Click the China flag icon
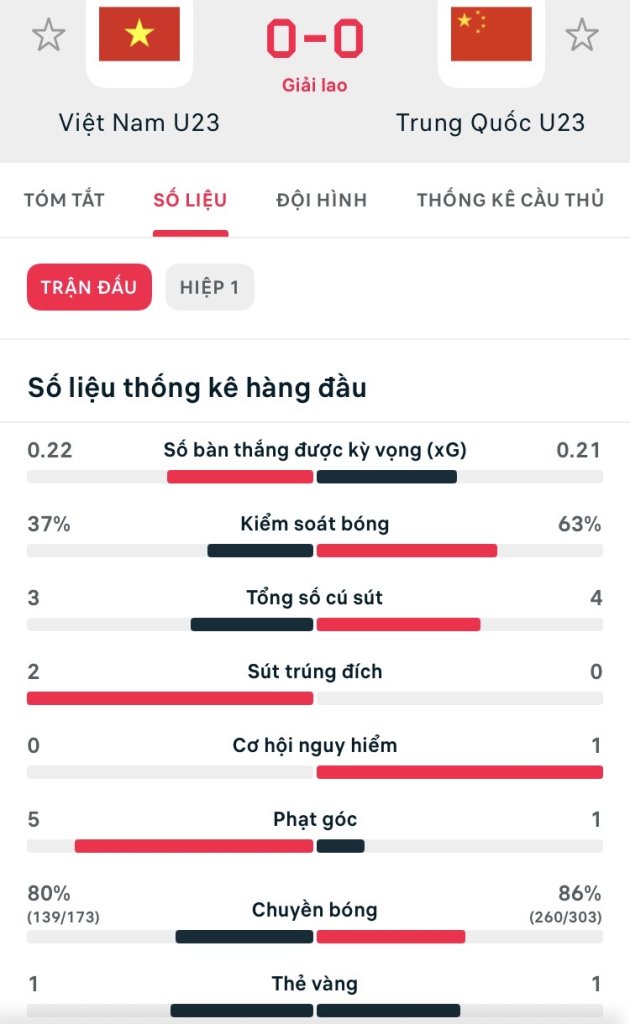This screenshot has height=1024, width=630. (x=491, y=35)
